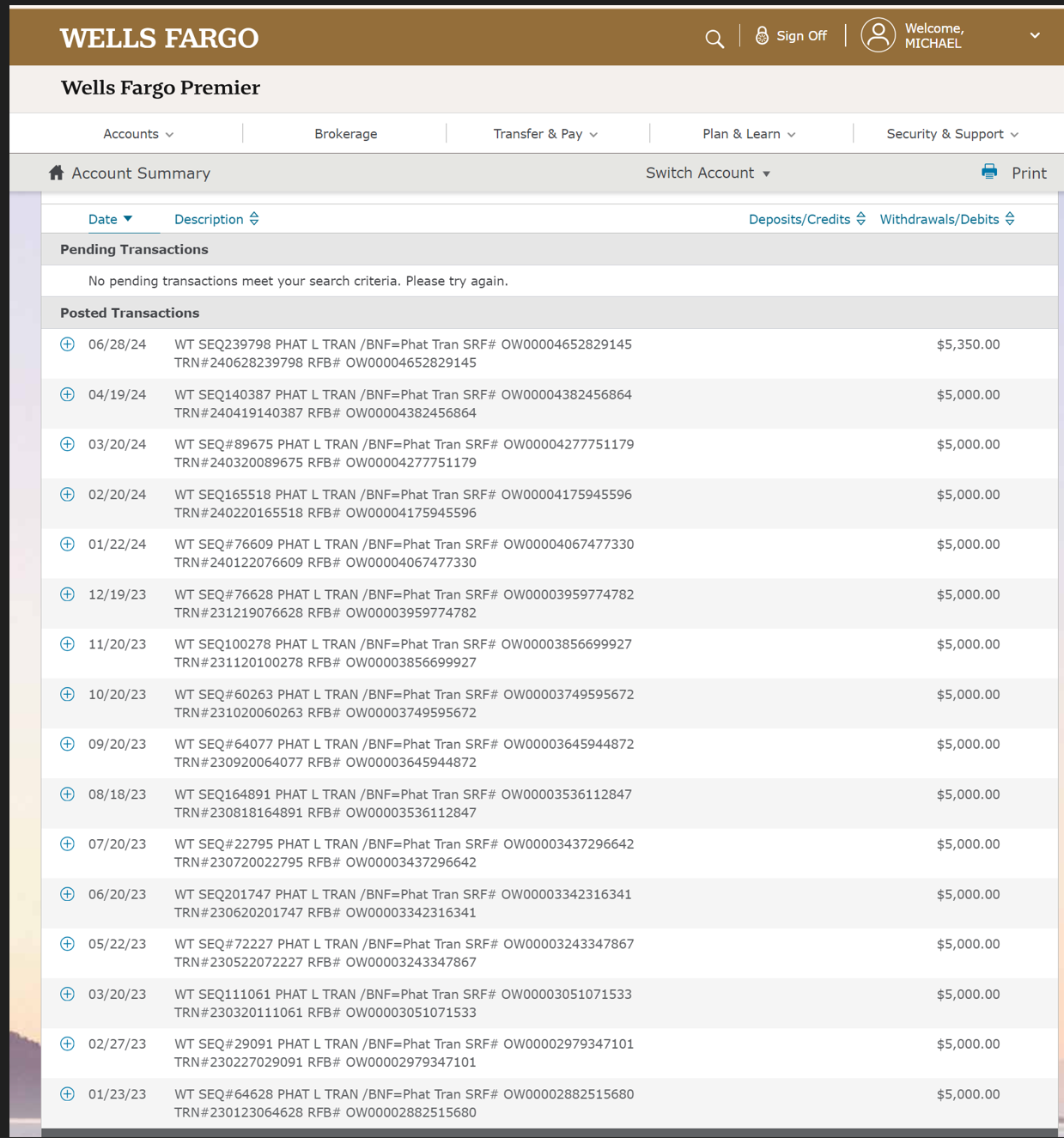Screen dimensions: 1064x1138
Task: Click the Wells Fargo logo
Action: [159, 38]
